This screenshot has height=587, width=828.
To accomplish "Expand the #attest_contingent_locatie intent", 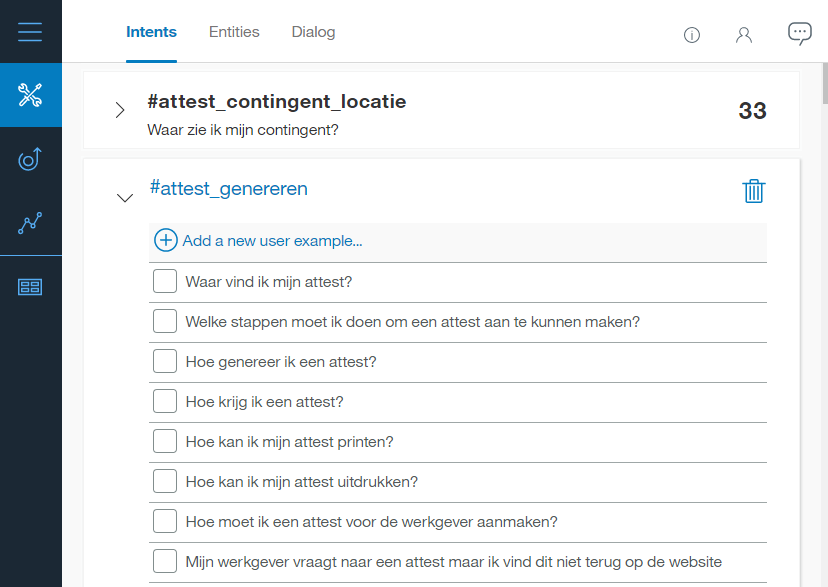I will [120, 110].
